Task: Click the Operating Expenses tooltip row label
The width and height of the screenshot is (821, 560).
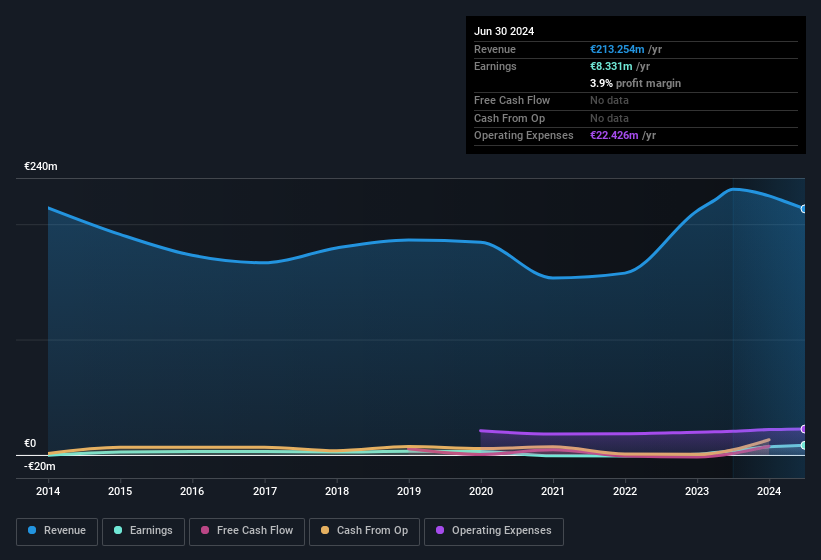Action: coord(524,136)
